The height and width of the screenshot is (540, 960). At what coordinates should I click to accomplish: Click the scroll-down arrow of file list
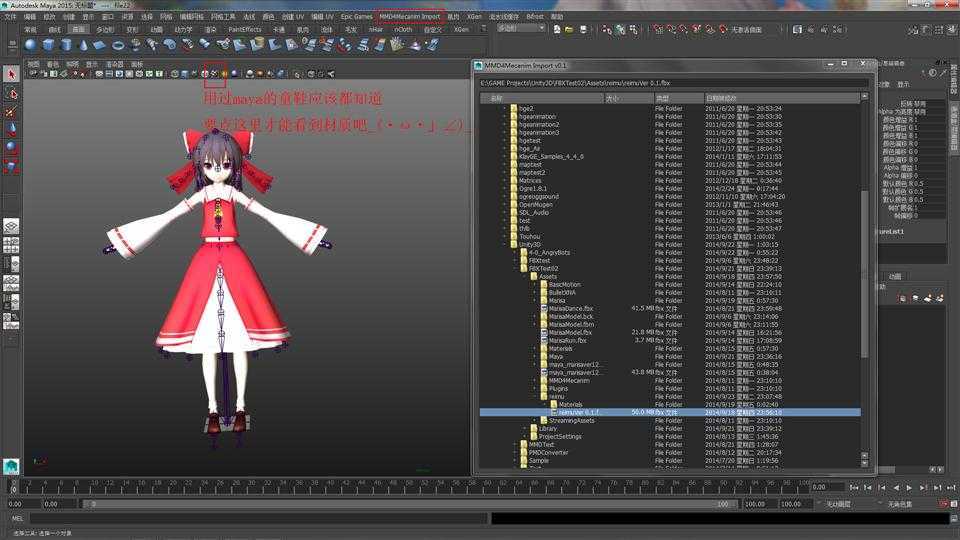[864, 463]
